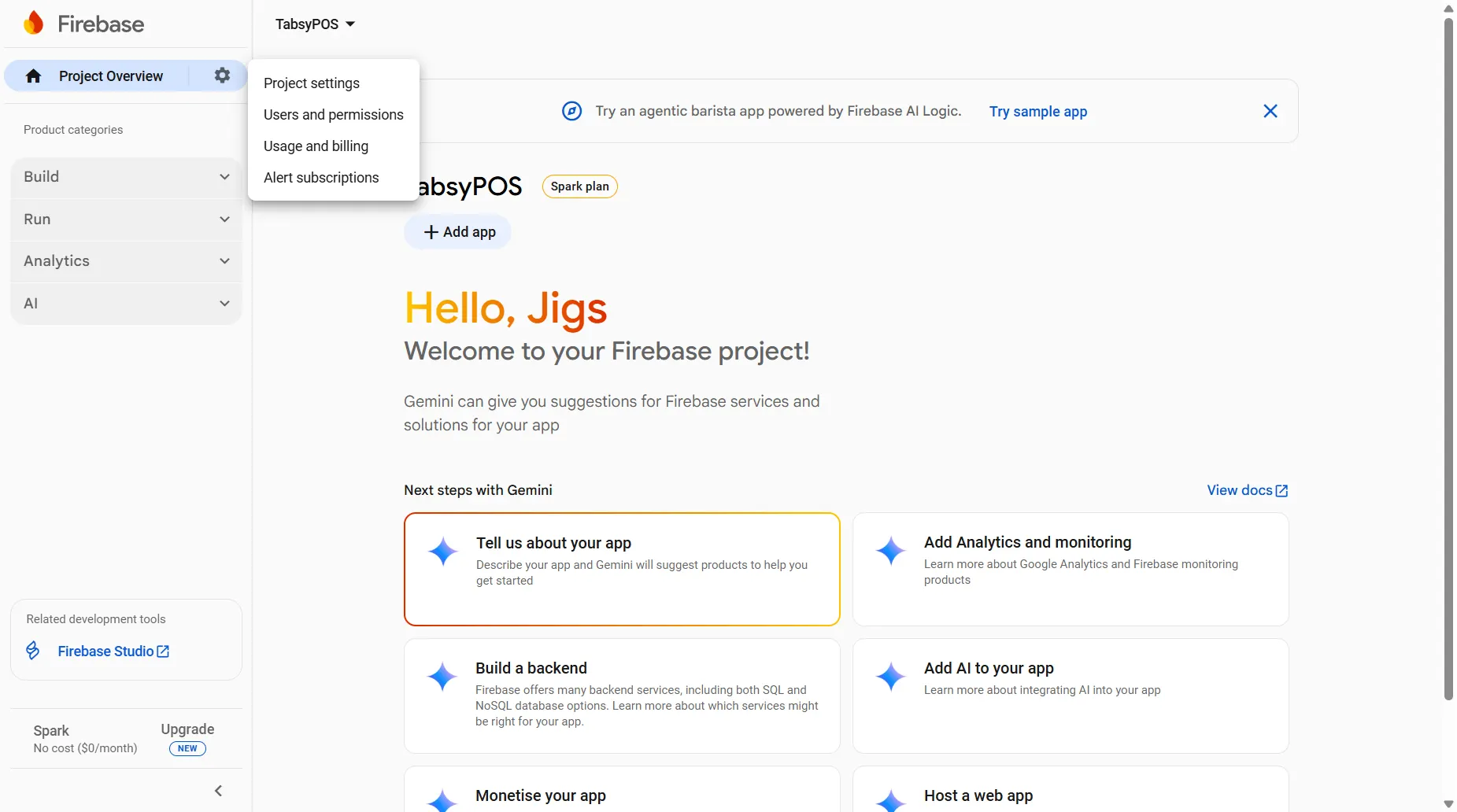1457x812 pixels.
Task: Click the Related development tools label
Action: coord(96,619)
